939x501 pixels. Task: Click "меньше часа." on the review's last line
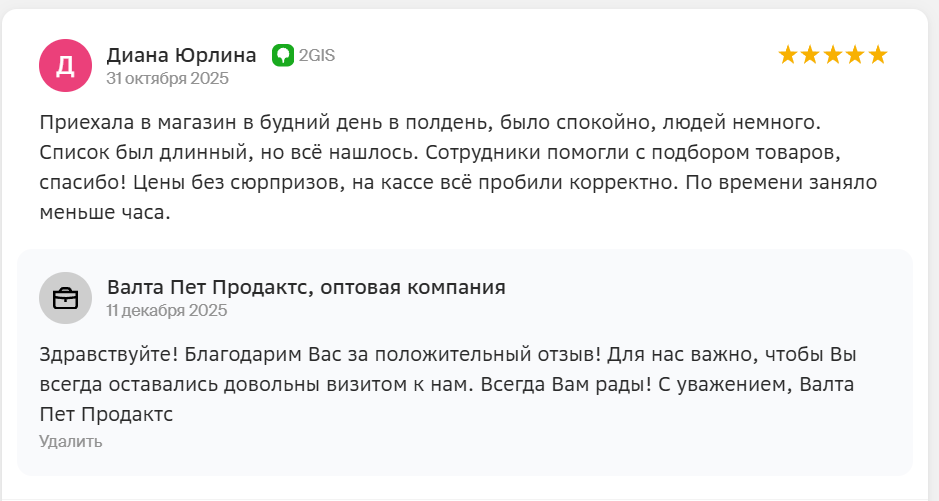(106, 214)
